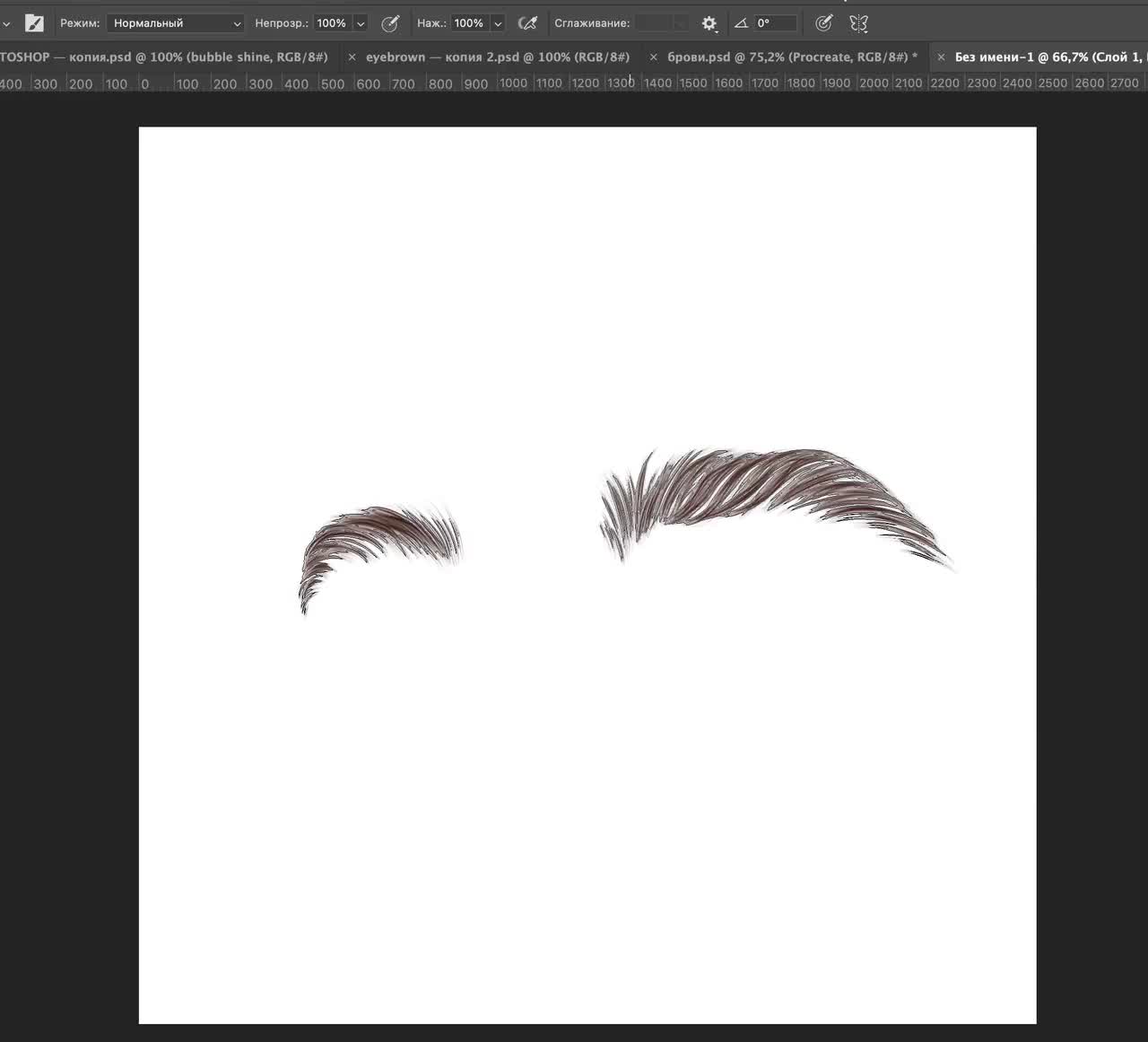The width and height of the screenshot is (1148, 1042).
Task: Open smoothing options gear icon
Action: click(709, 23)
